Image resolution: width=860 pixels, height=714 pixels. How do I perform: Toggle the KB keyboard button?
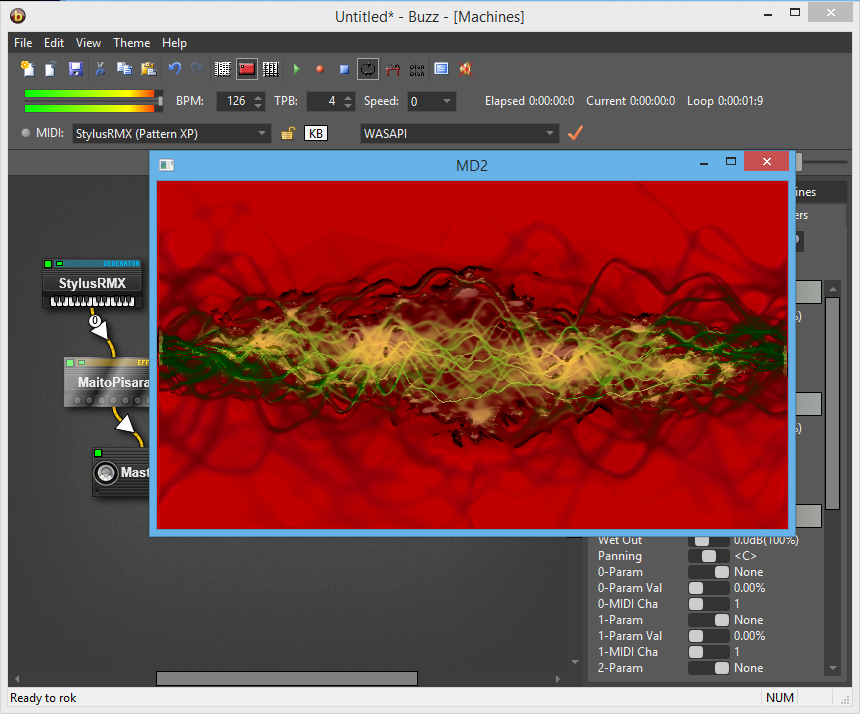coord(315,133)
